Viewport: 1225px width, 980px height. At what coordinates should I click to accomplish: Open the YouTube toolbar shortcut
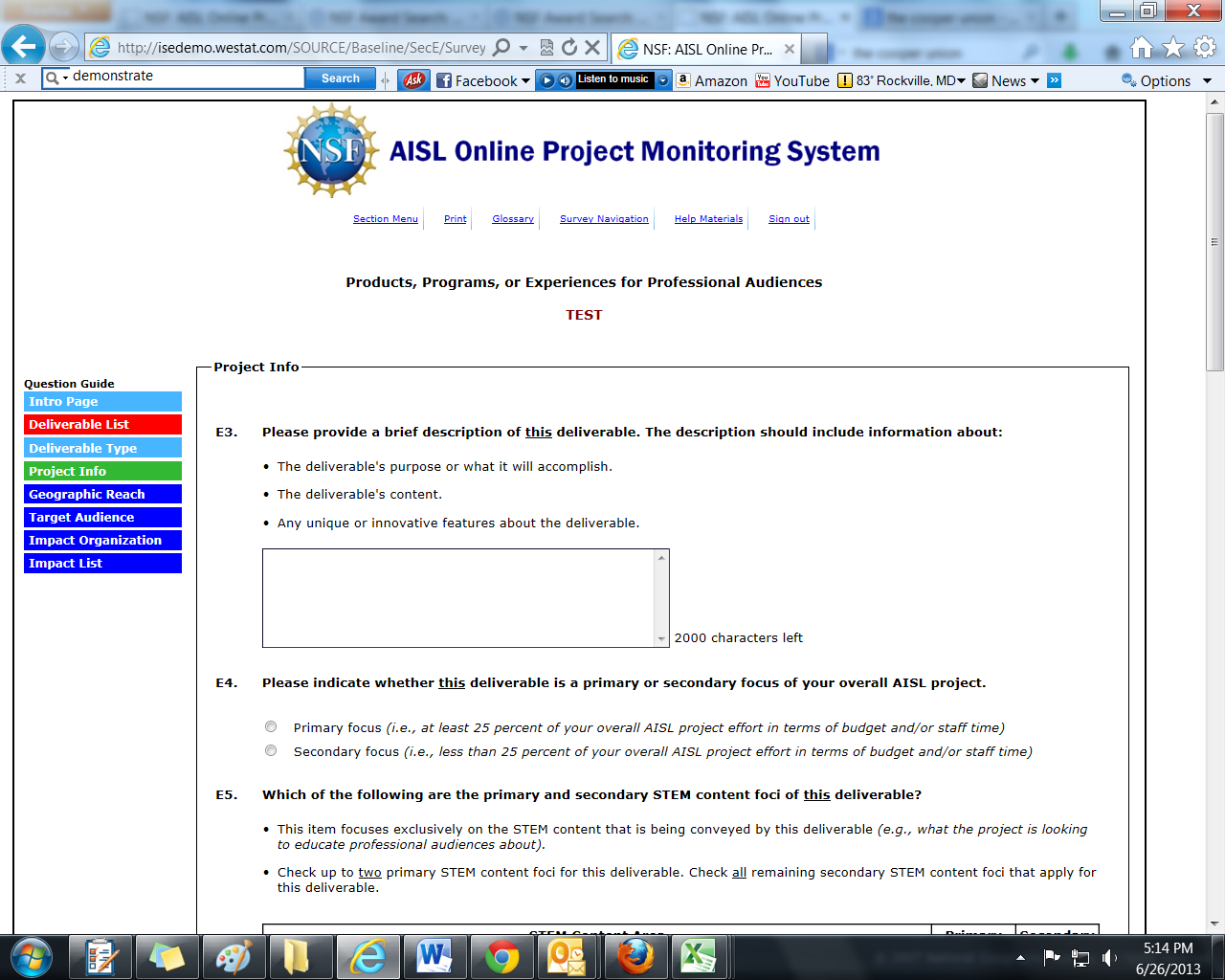pos(792,80)
